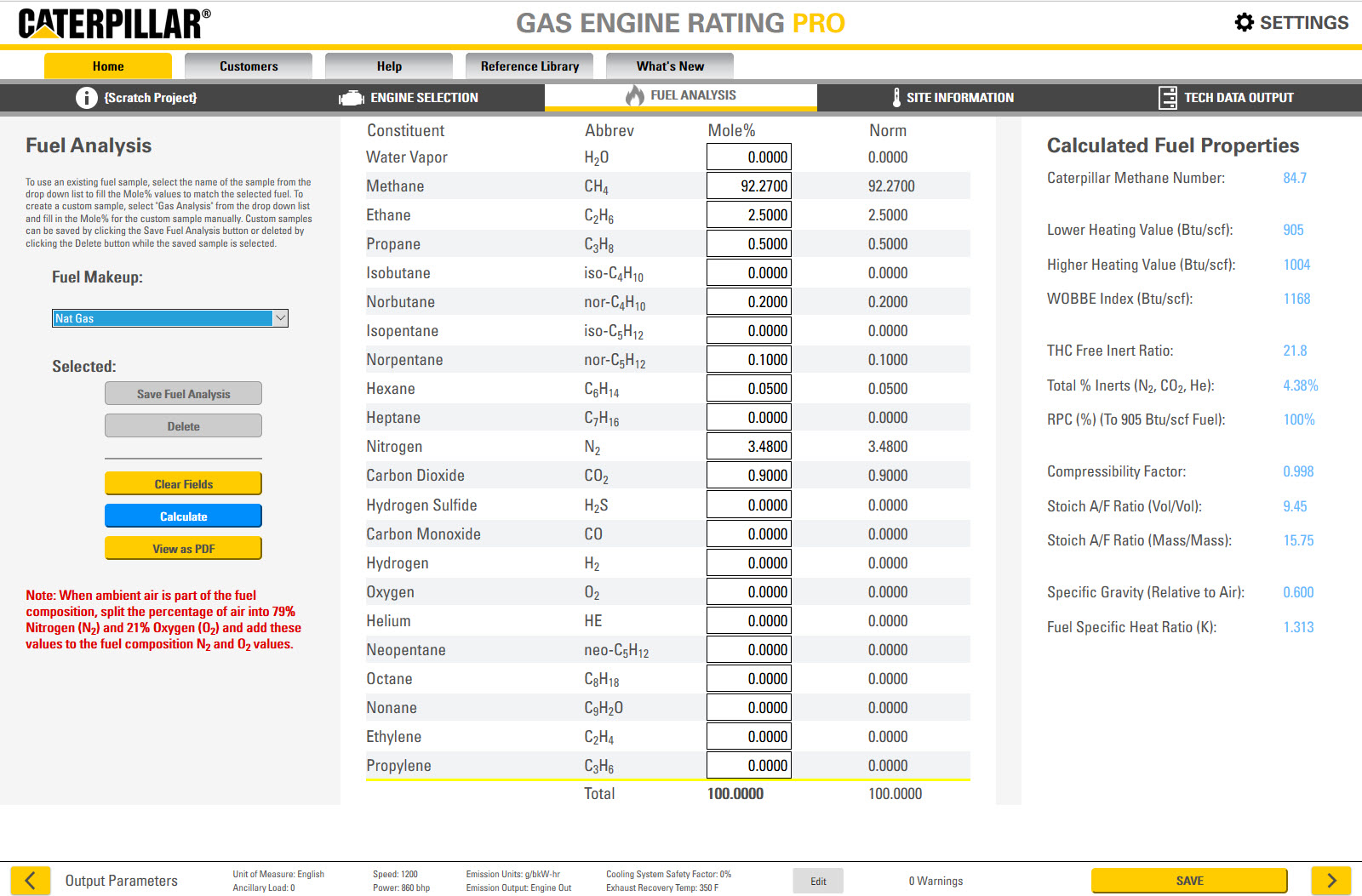This screenshot has height=896, width=1362.
Task: Click the Ethylene mole % field
Action: pyautogui.click(x=749, y=737)
